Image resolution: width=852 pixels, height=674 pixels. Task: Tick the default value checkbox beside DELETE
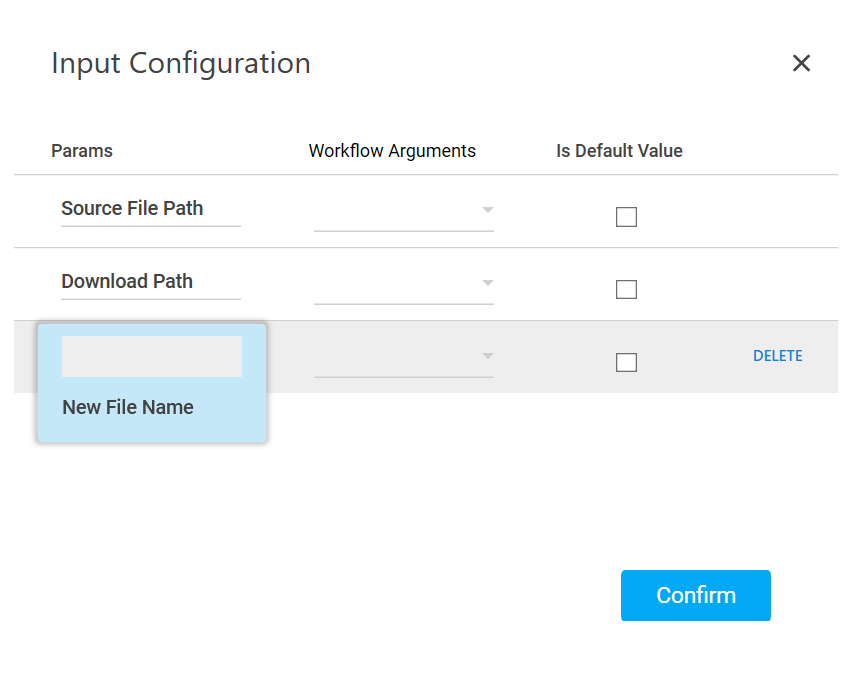click(626, 363)
